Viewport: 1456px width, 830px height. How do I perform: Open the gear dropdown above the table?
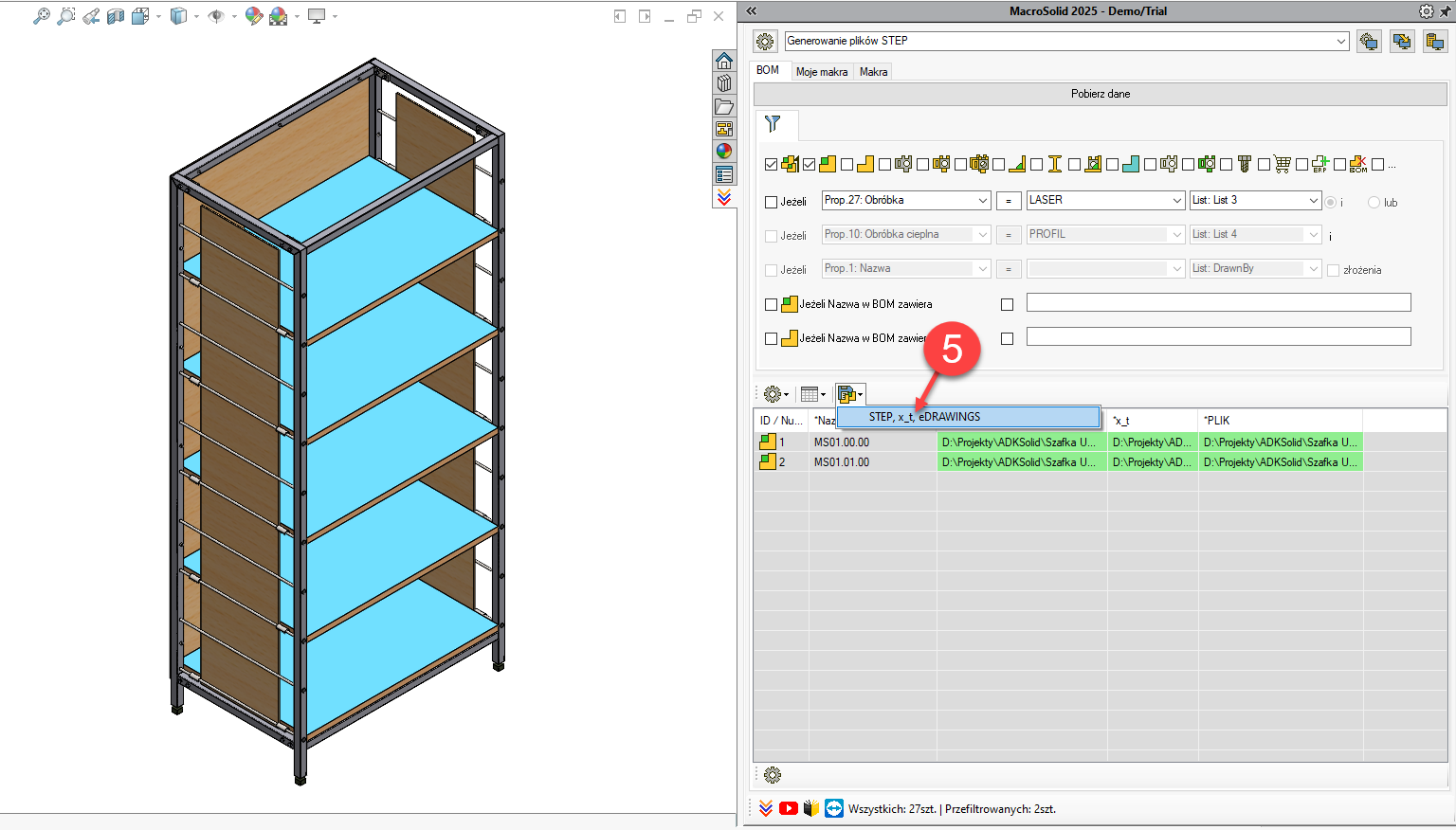(x=775, y=394)
